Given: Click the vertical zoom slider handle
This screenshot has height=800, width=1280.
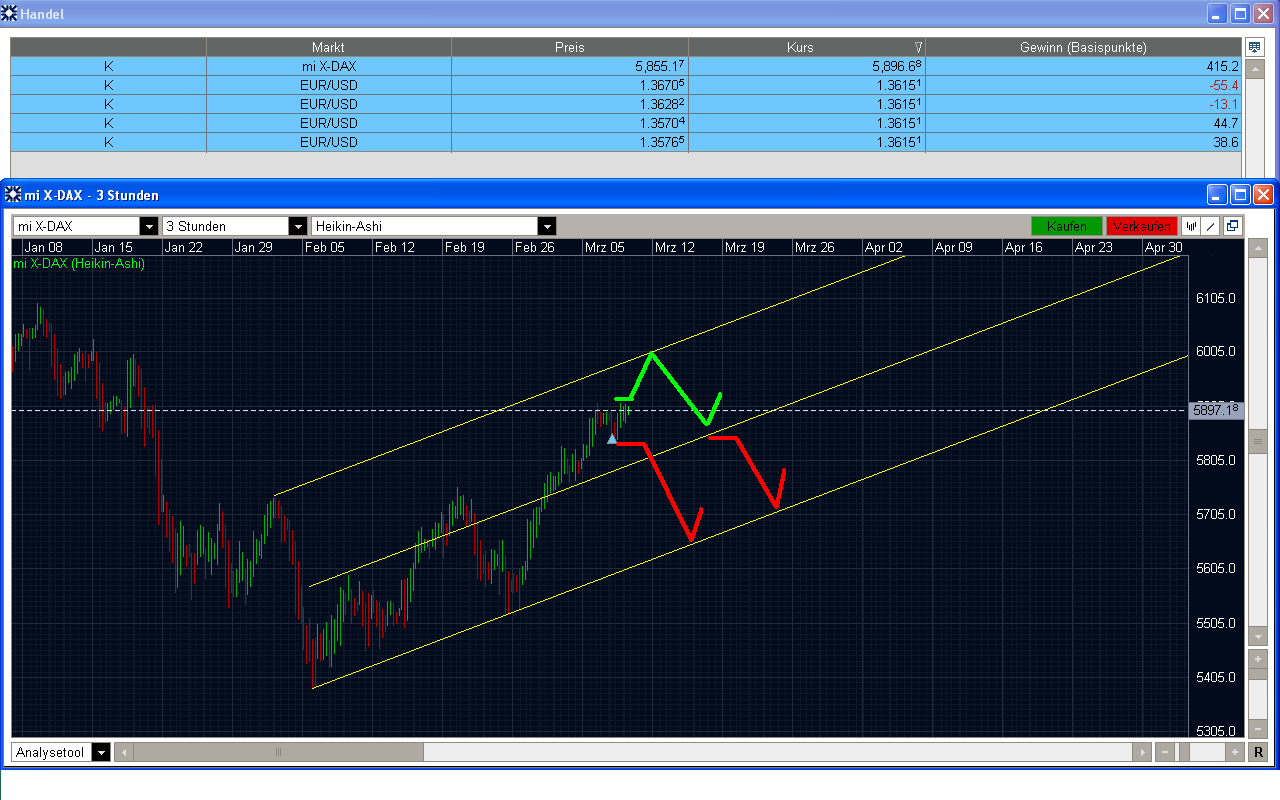Looking at the screenshot, I should tap(1258, 675).
